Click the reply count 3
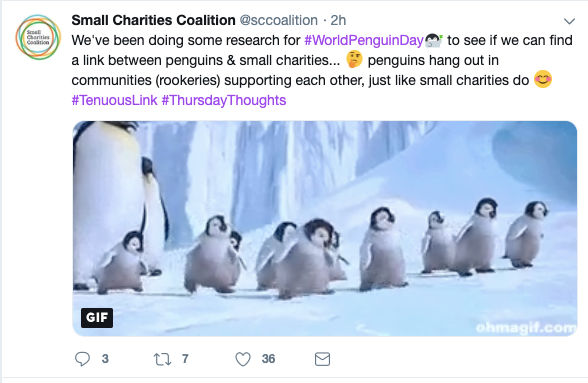The height and width of the screenshot is (383, 588). pos(105,359)
